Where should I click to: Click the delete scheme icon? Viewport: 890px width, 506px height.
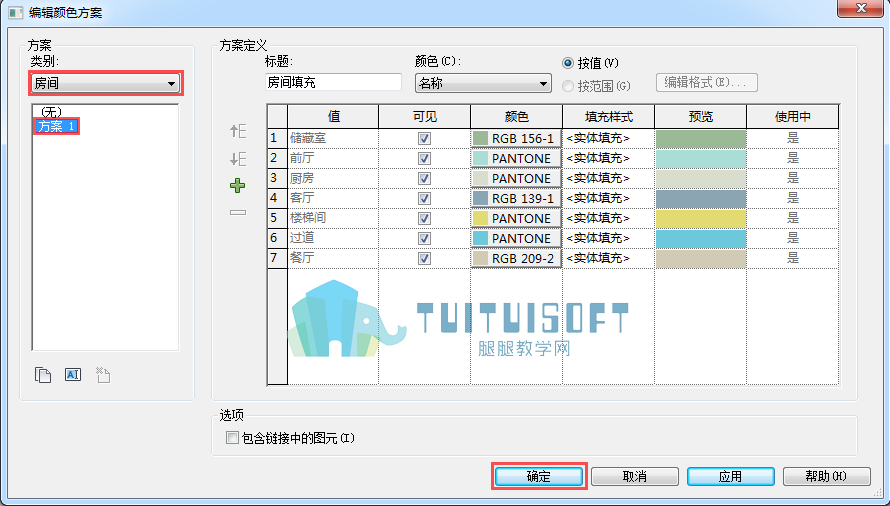[103, 375]
